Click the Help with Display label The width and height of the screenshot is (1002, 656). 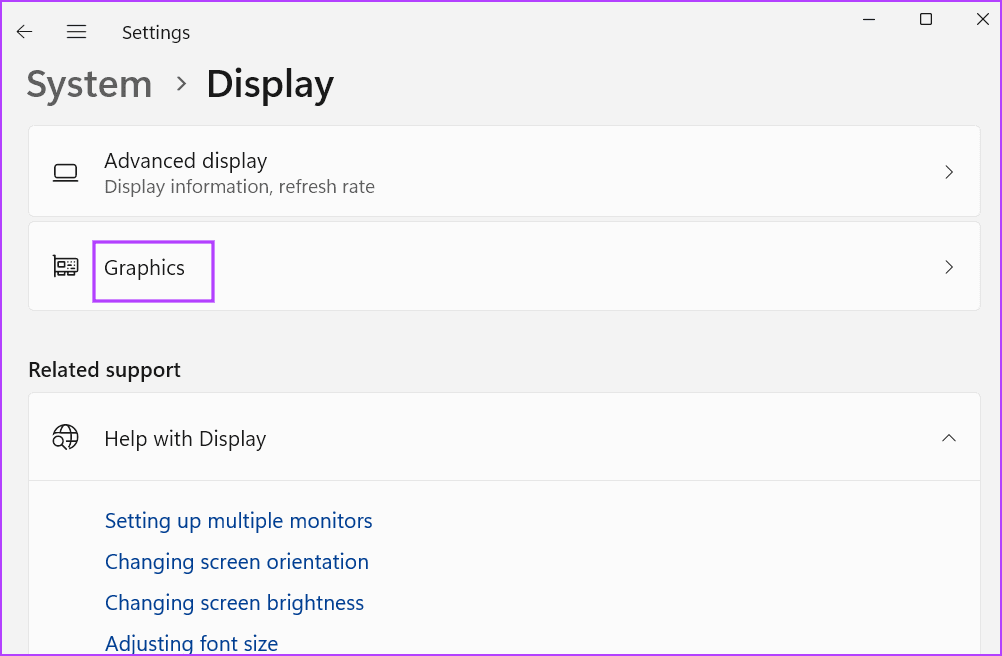coord(185,438)
